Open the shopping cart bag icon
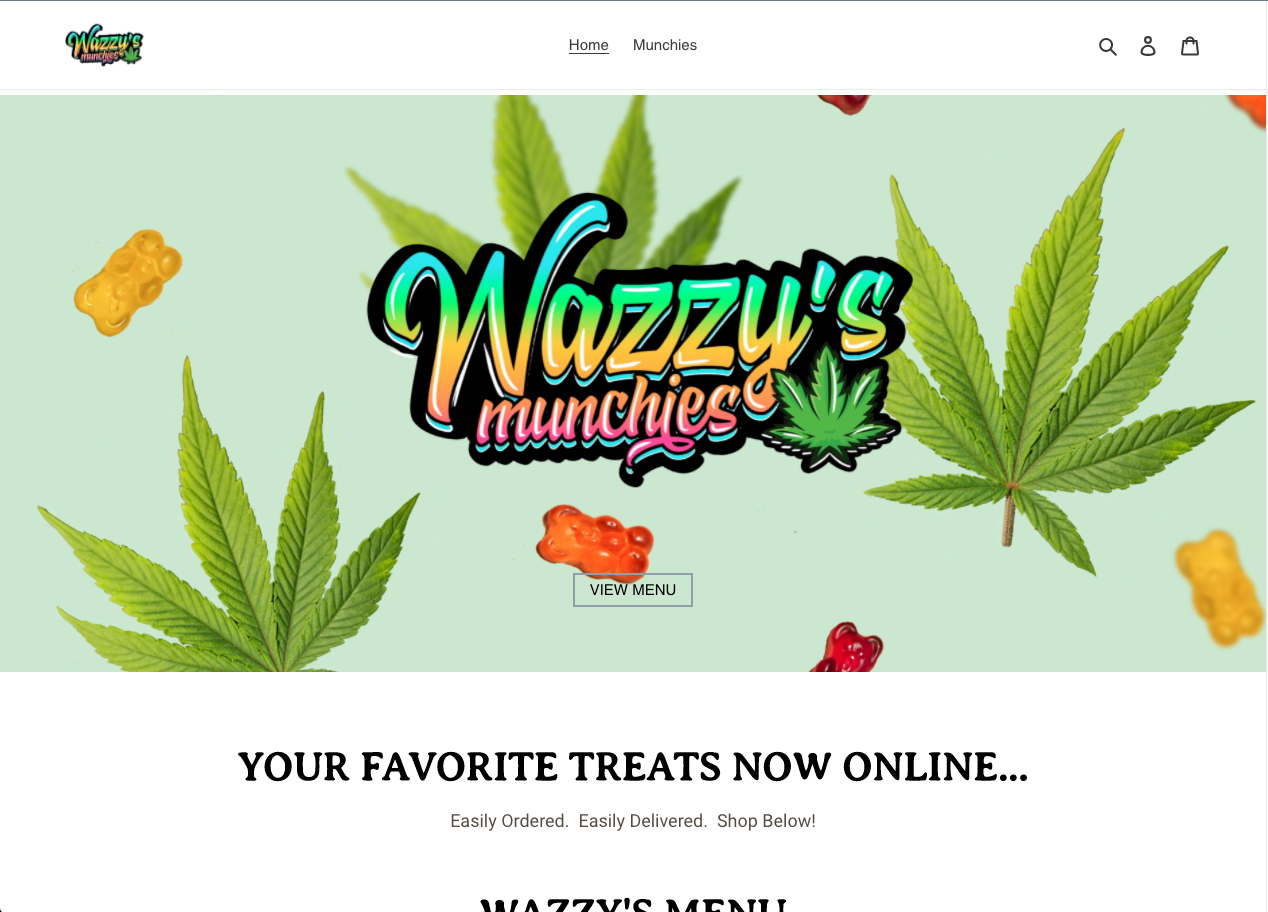The image size is (1268, 912). 1189,46
